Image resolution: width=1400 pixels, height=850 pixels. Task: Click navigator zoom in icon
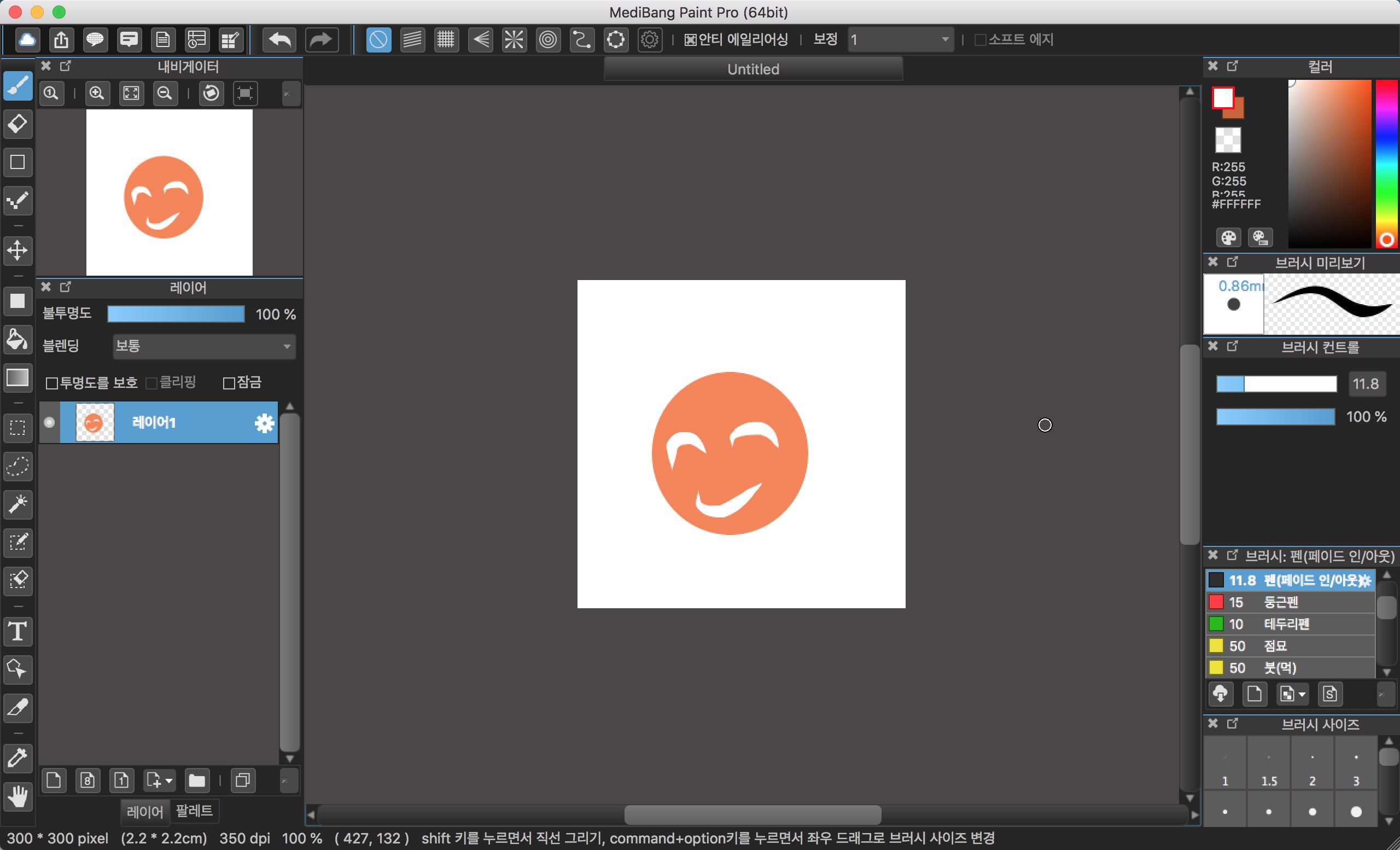coord(97,93)
